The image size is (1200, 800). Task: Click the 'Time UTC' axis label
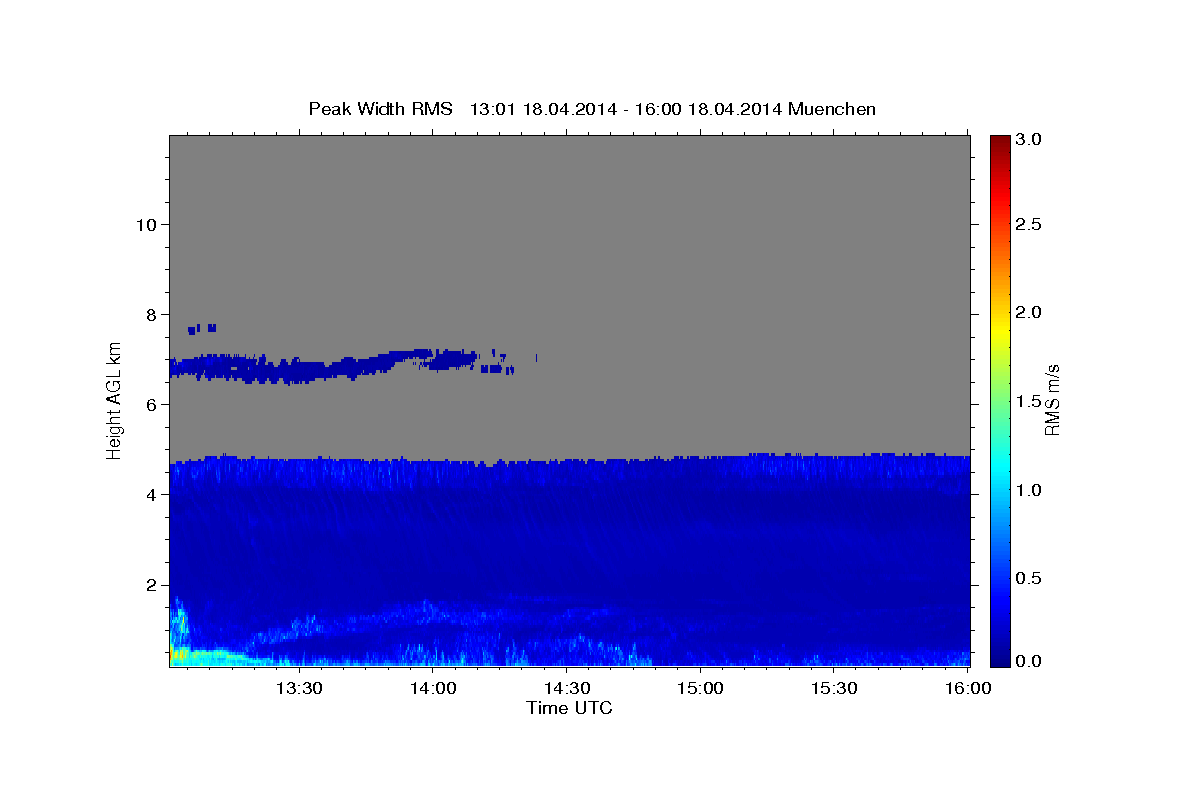click(x=569, y=708)
